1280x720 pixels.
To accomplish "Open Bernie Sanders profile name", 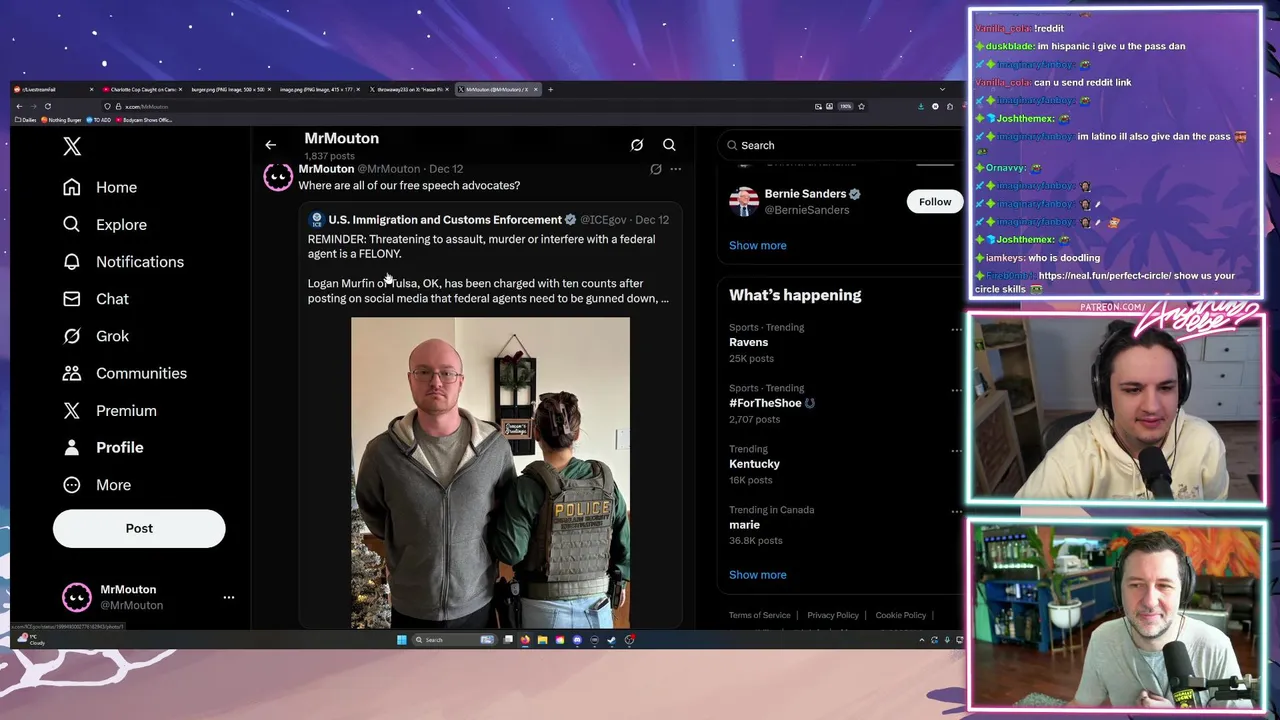I will point(805,194).
